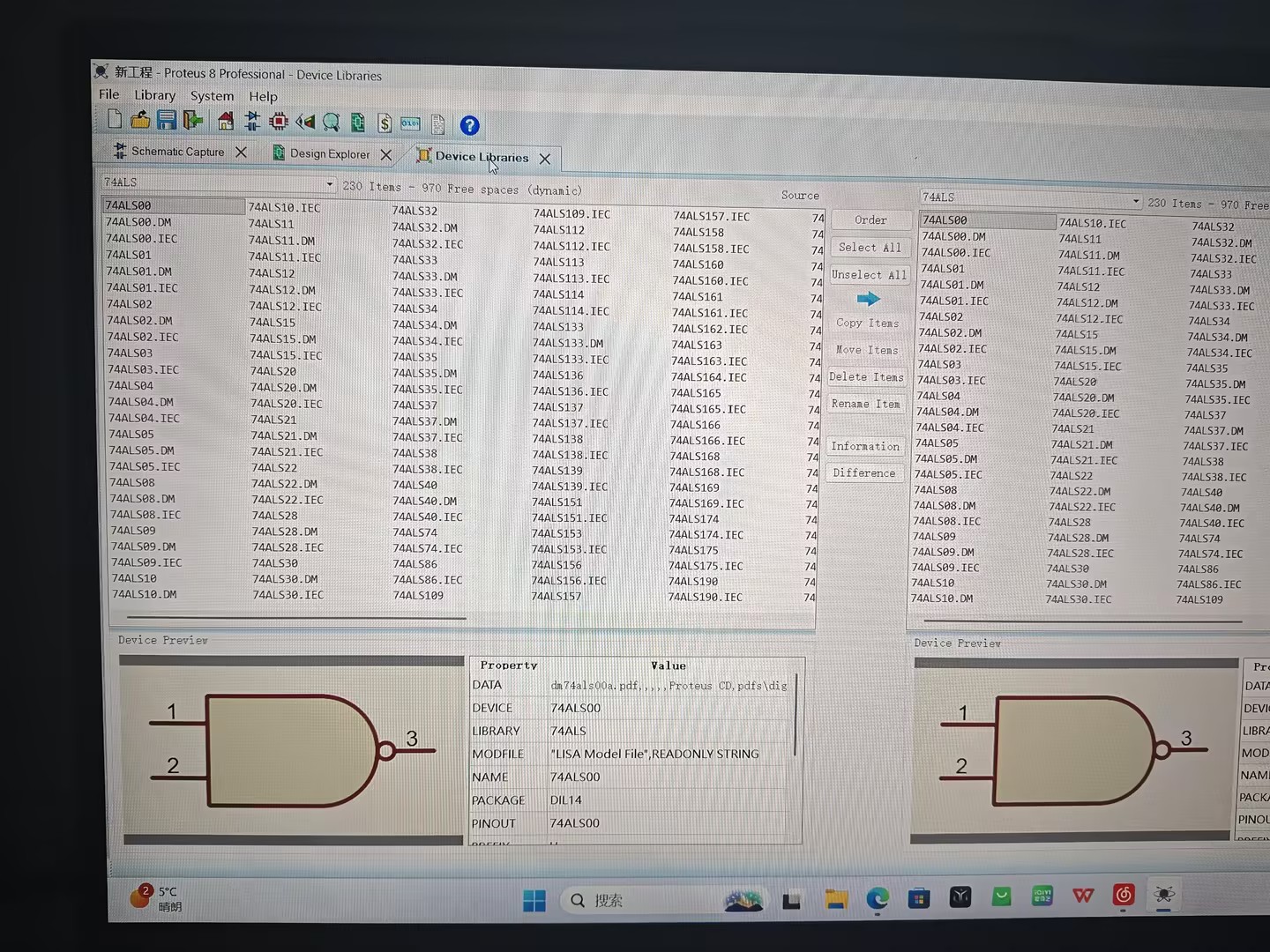Open the NetEase Music taskbar icon
The image size is (1270, 952).
(x=1124, y=895)
